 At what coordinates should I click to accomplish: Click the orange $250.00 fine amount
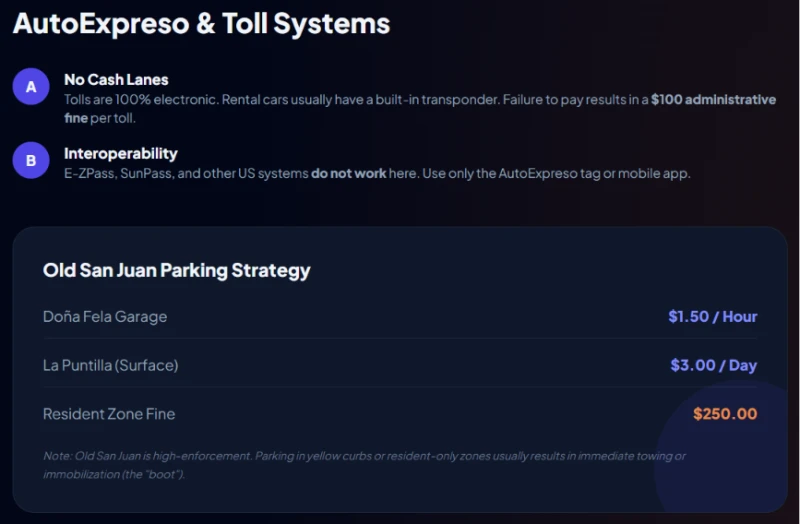coord(725,414)
